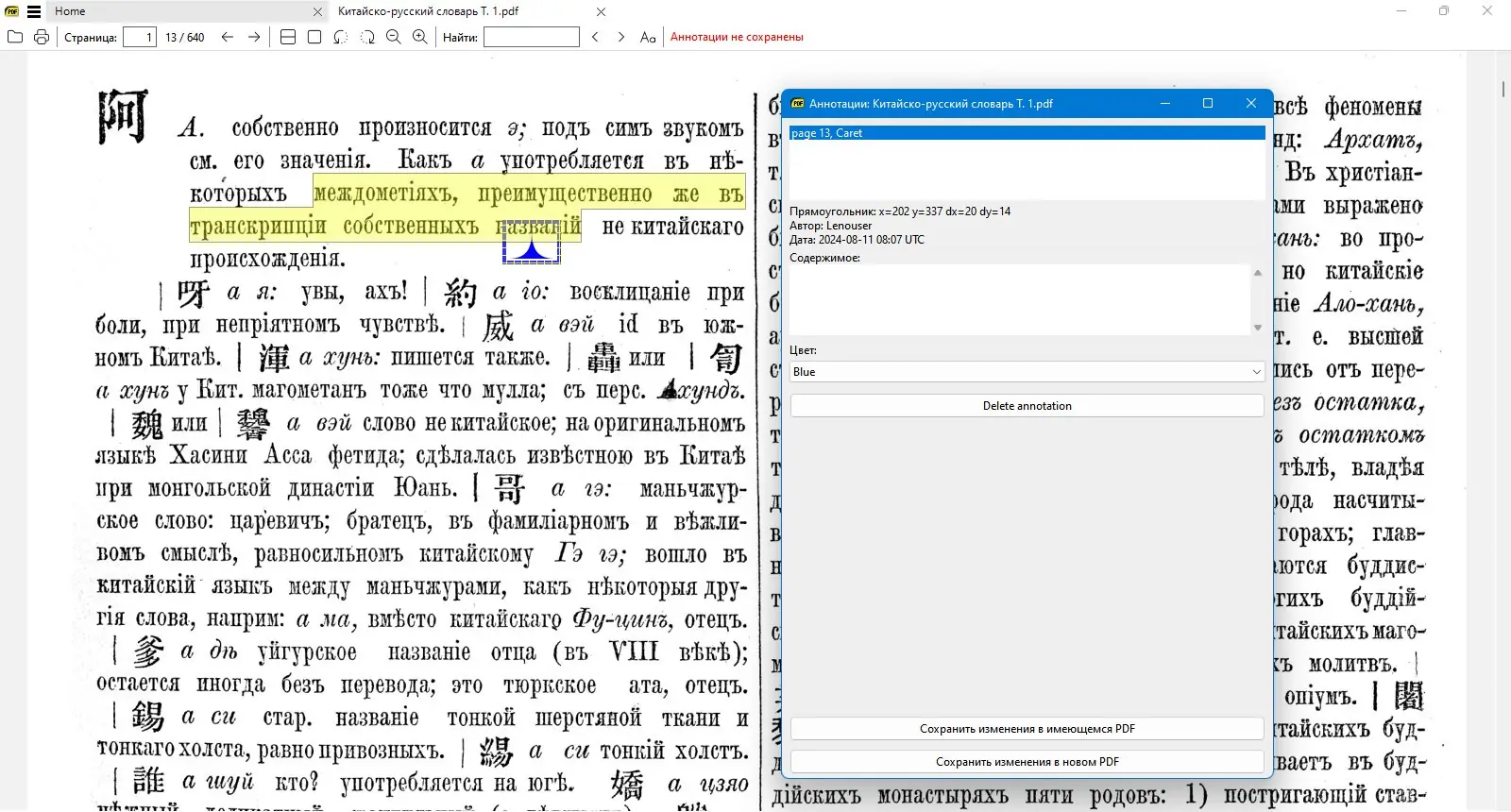Click the Аннотации dialog title bar icon

798,104
